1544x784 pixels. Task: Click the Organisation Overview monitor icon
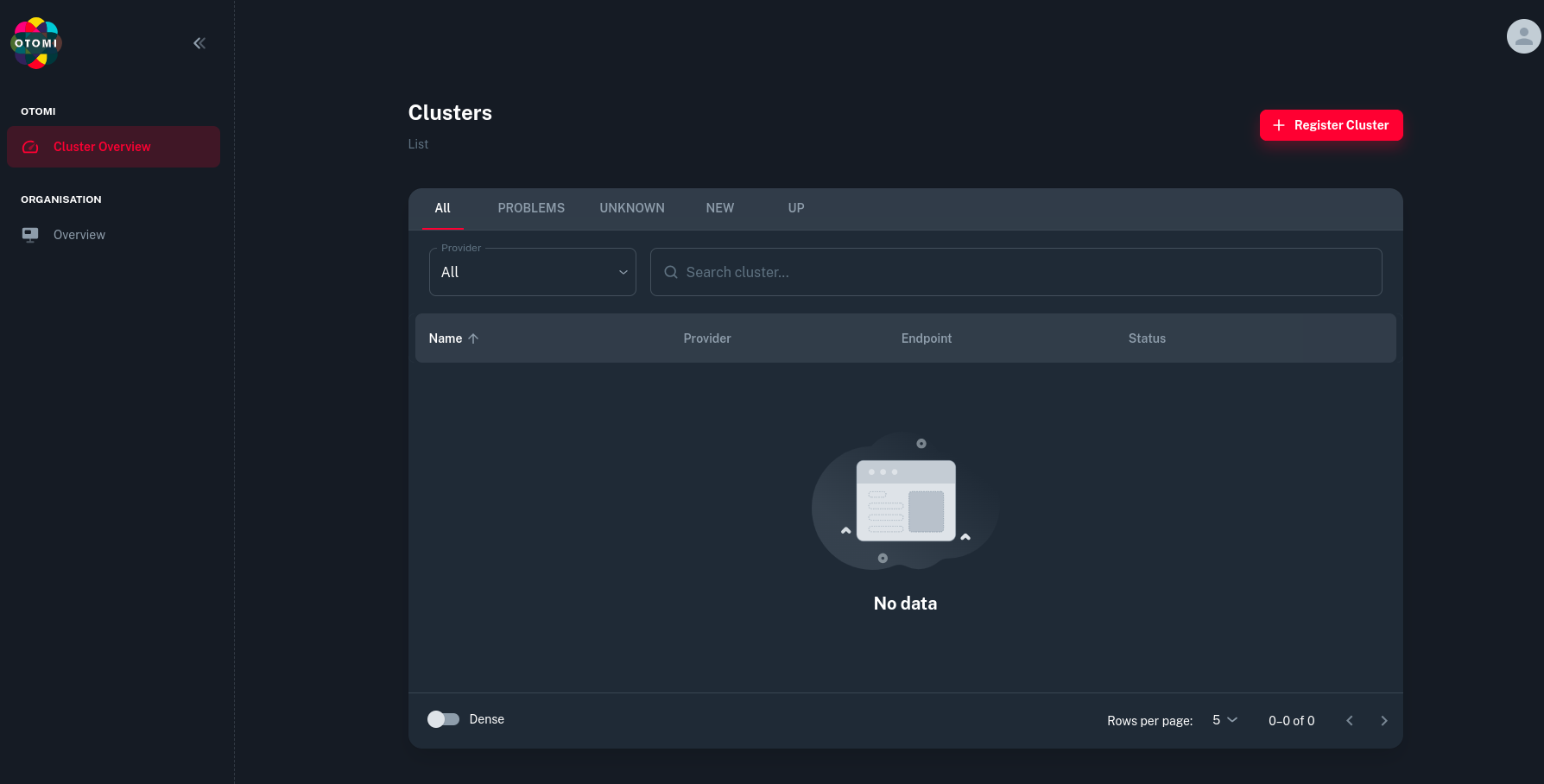coord(30,235)
